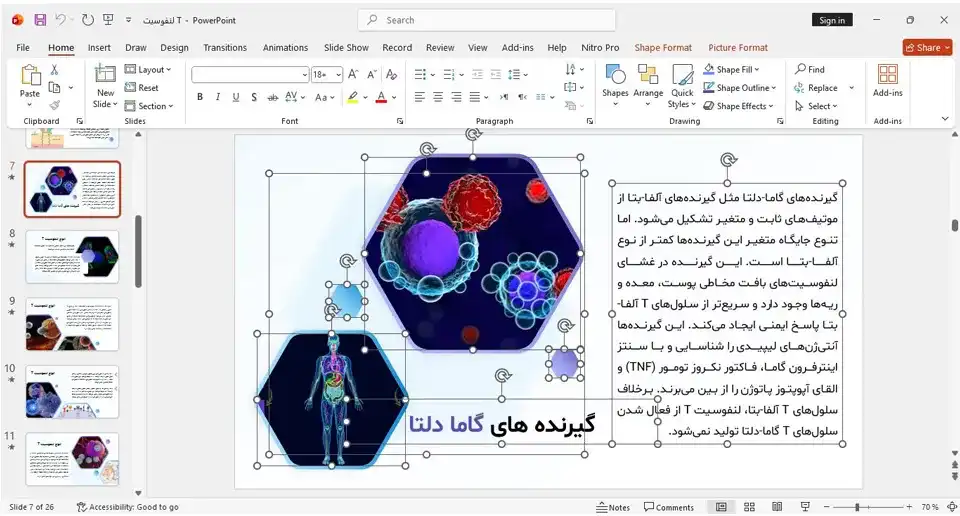Decrease font size icon
960x516 pixels.
point(372,75)
